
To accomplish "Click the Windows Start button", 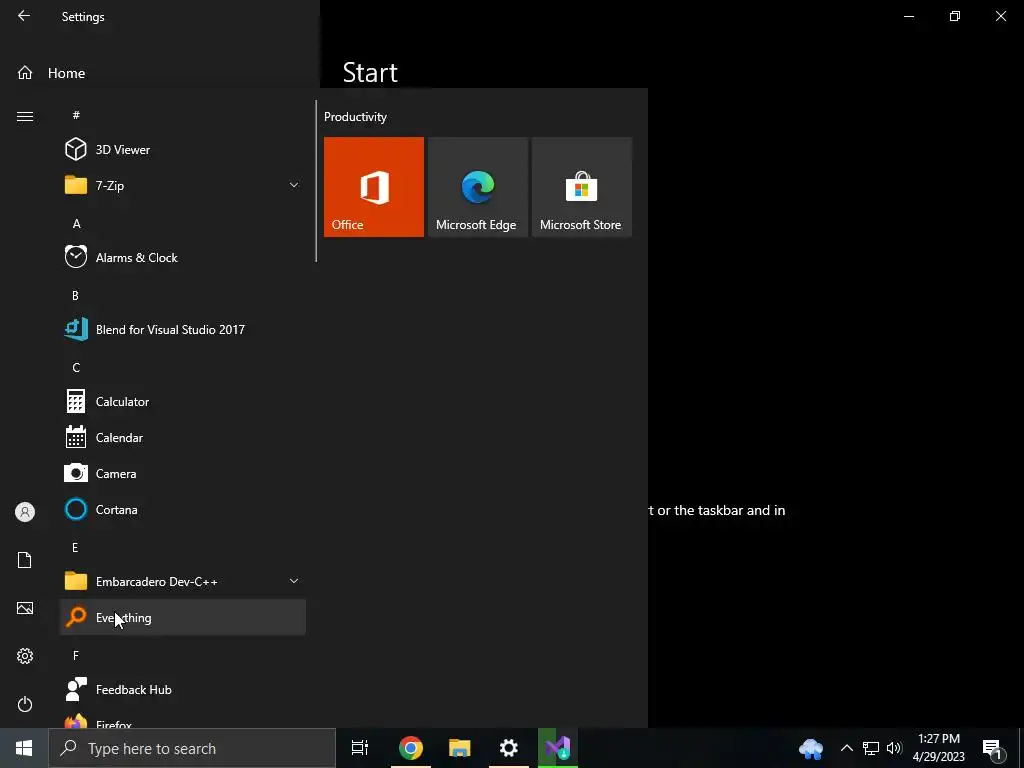I will 24,748.
